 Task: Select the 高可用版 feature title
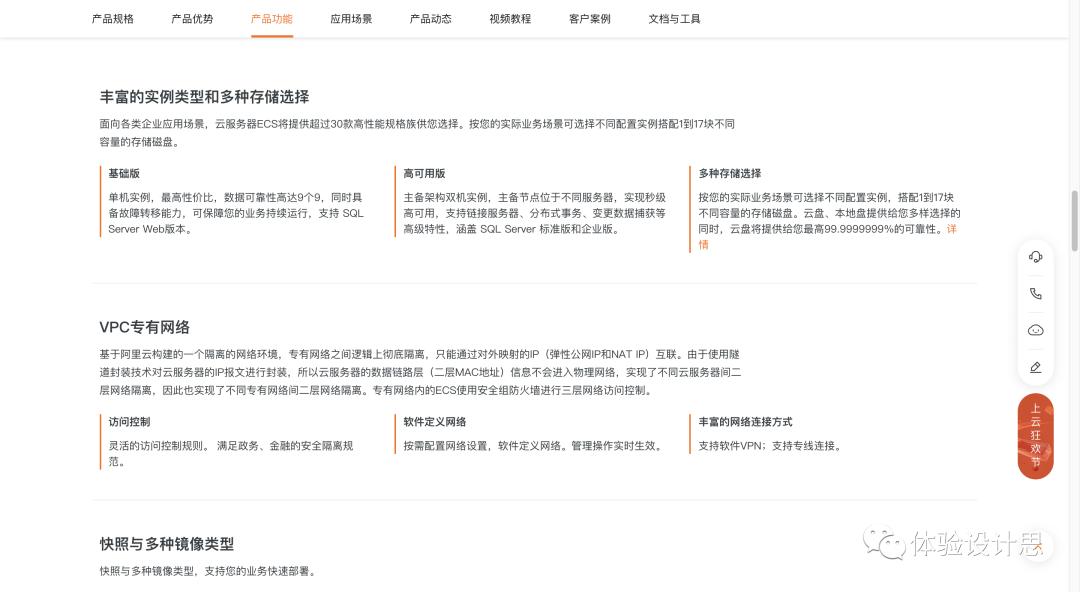(424, 174)
